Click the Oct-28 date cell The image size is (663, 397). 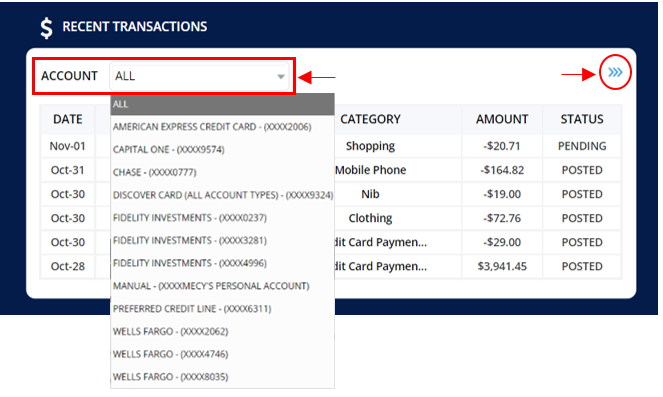[68, 266]
